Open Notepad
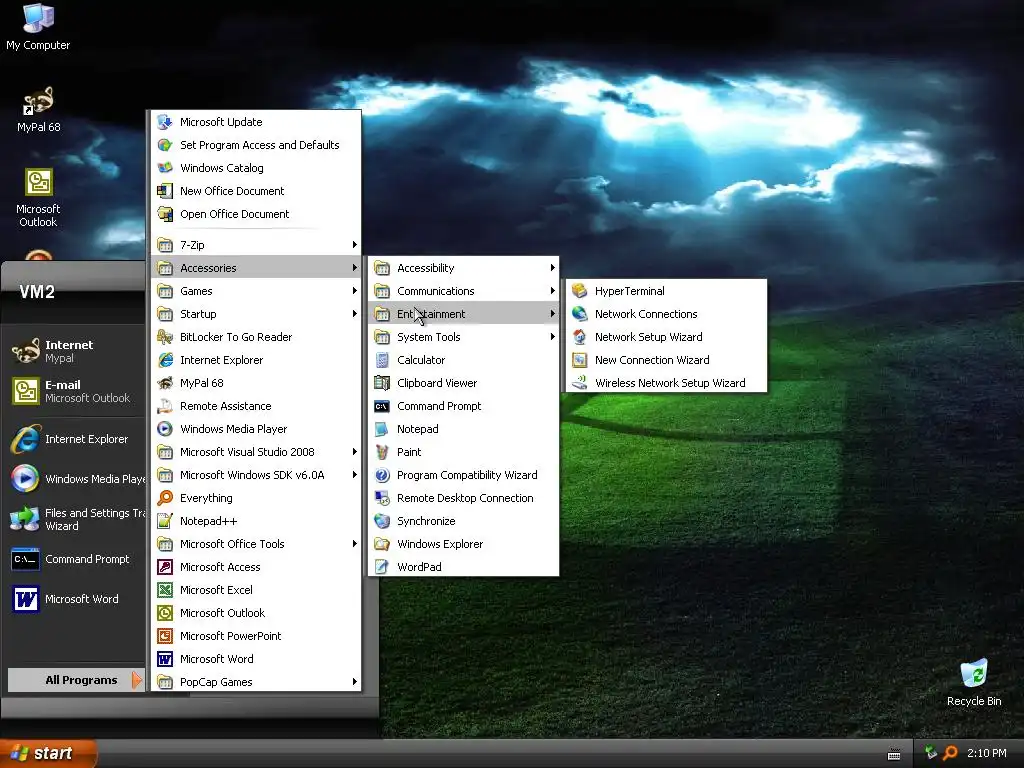 pos(464,428)
